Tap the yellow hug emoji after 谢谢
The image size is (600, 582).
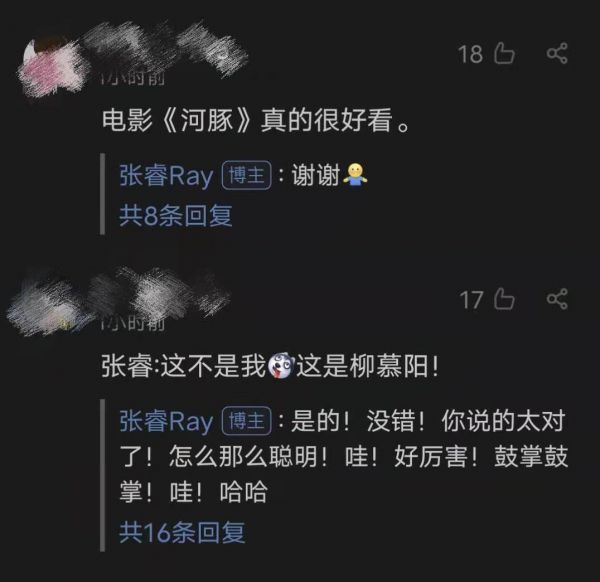coord(355,175)
